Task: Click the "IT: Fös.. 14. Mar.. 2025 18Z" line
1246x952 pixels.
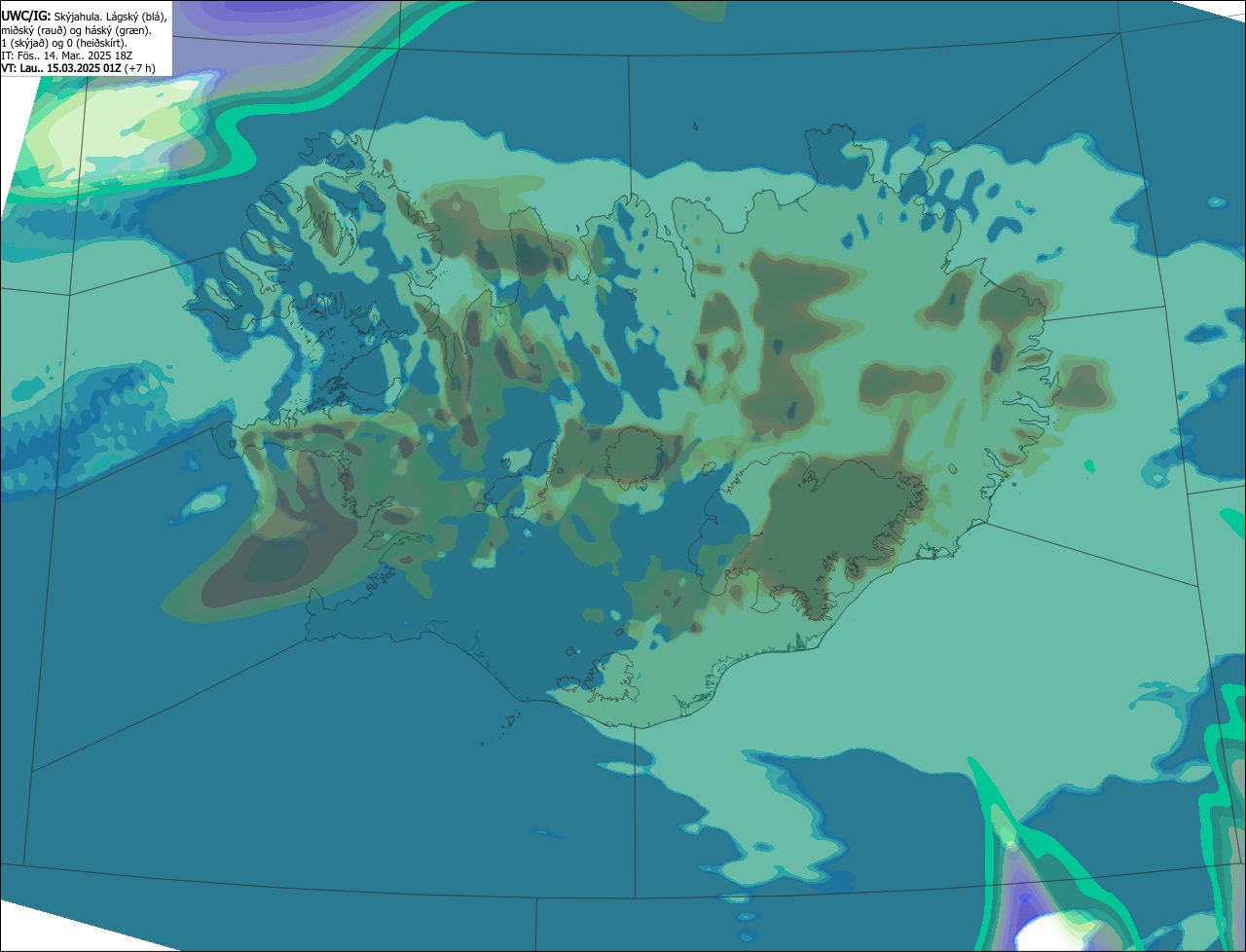Action: pos(66,55)
